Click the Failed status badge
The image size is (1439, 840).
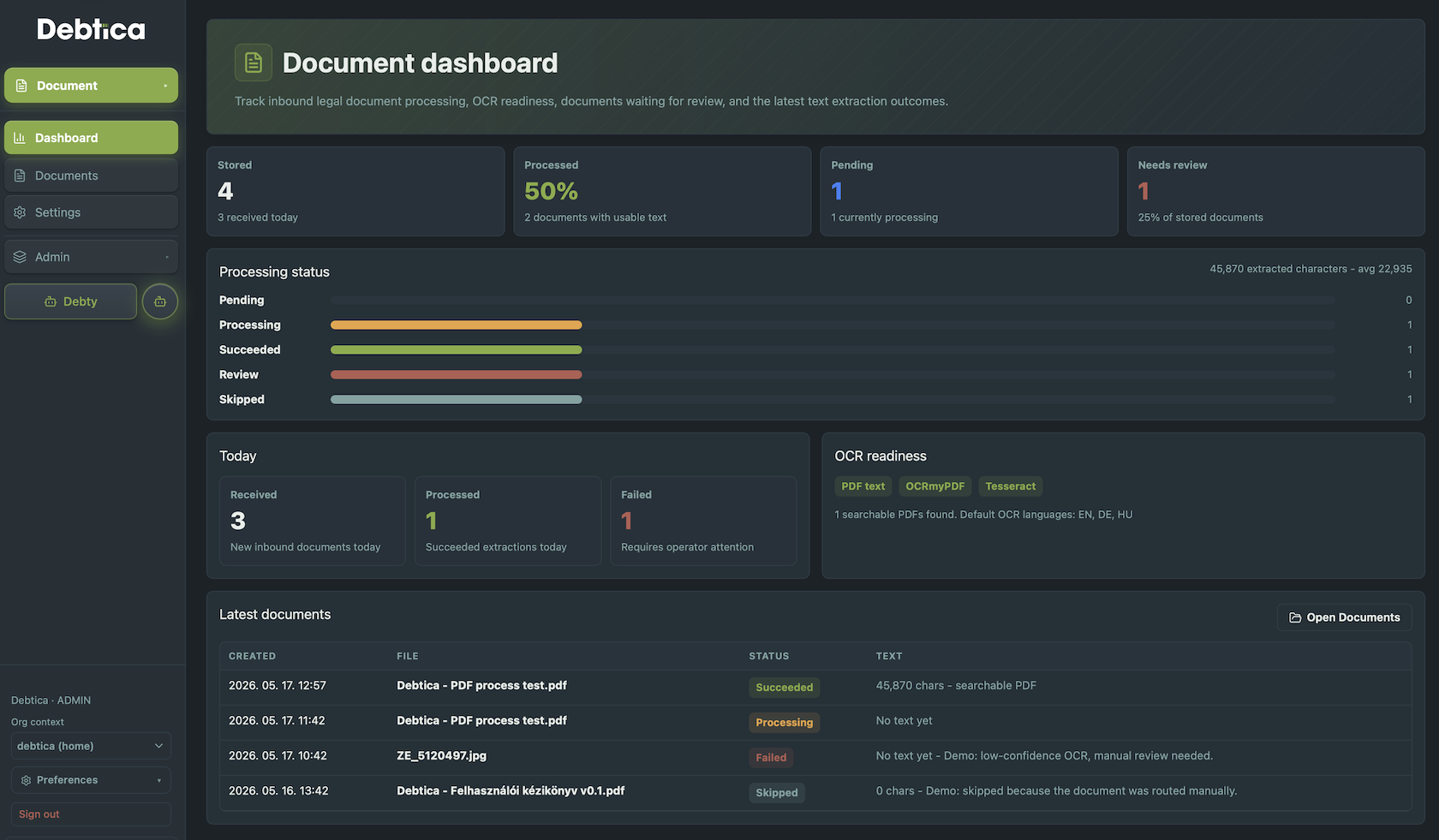(771, 758)
